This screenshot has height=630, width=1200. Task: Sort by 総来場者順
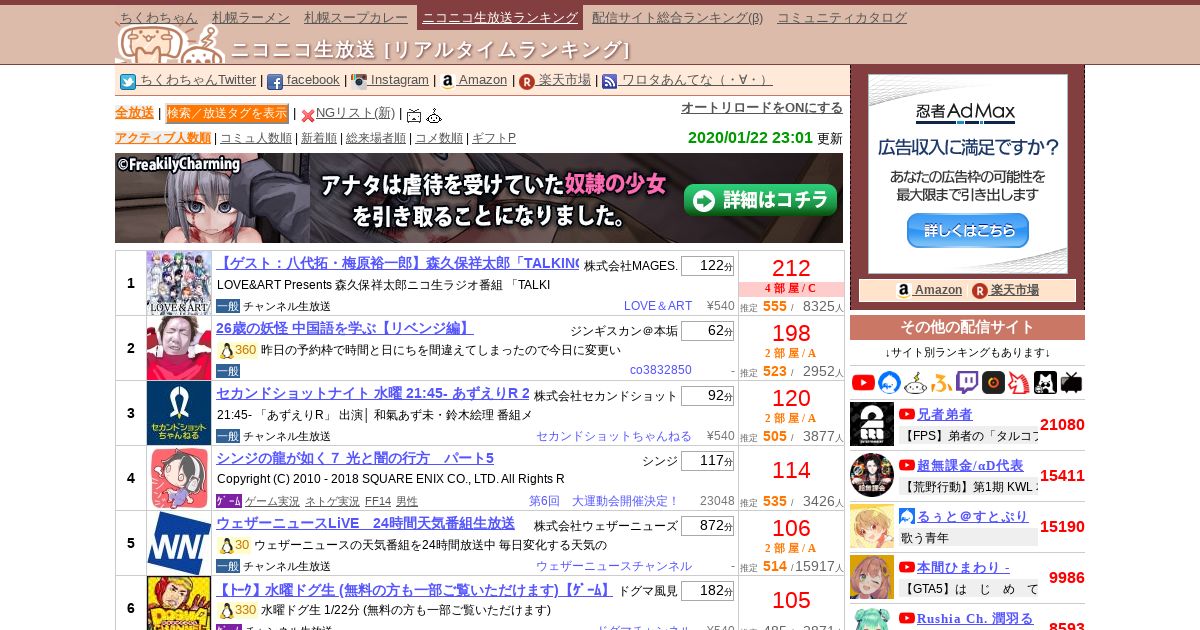376,138
